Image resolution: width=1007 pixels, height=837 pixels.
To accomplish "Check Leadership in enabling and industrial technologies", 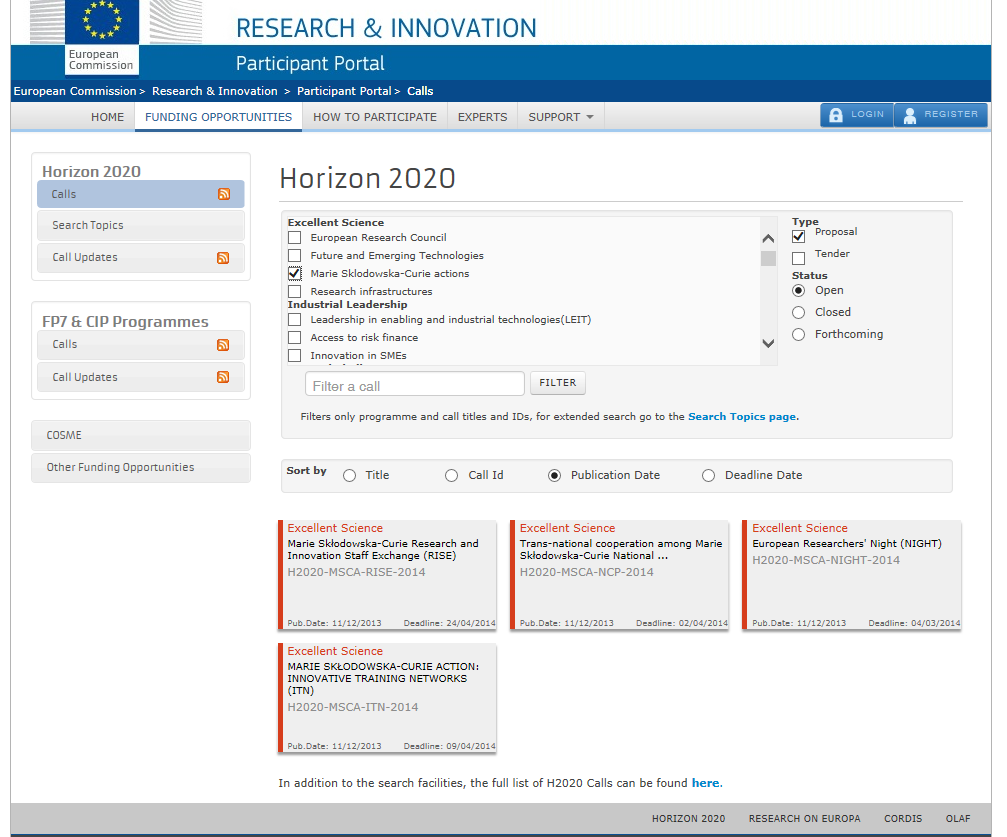I will tap(295, 319).
